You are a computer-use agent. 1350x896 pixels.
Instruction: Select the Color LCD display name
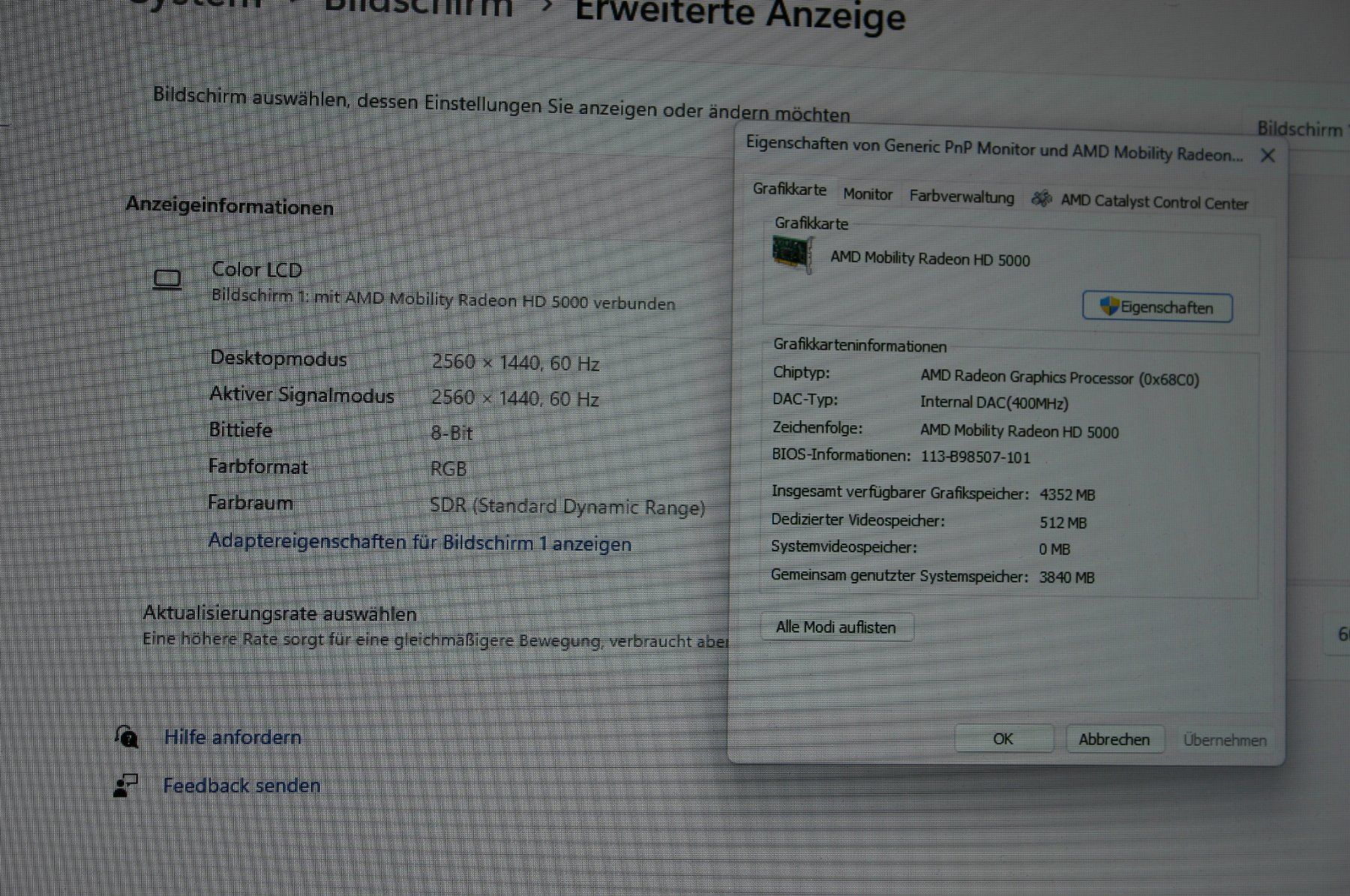(x=256, y=270)
